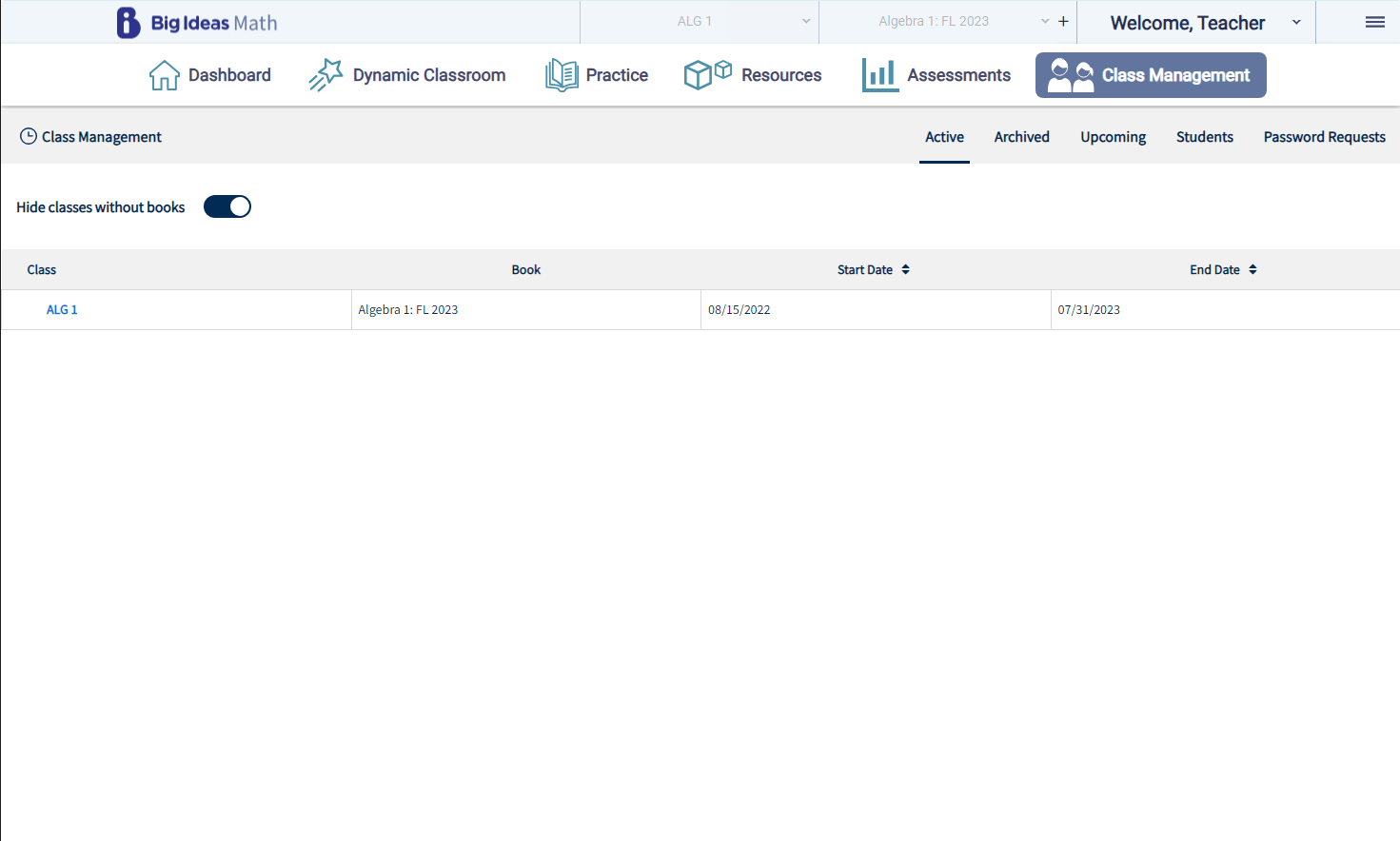Open the Assessments section

tap(937, 75)
